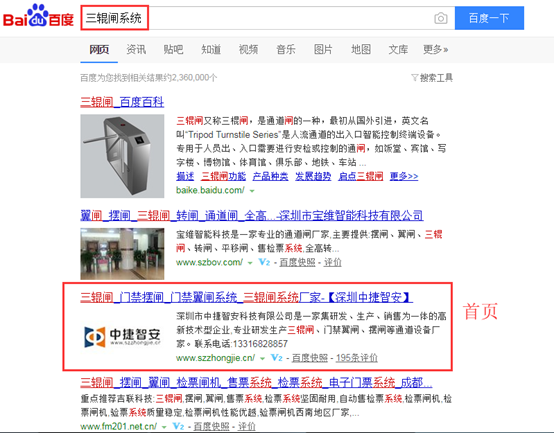Click the V2 badge next to fm201.net.cn
The width and height of the screenshot is (554, 433).
(x=178, y=426)
